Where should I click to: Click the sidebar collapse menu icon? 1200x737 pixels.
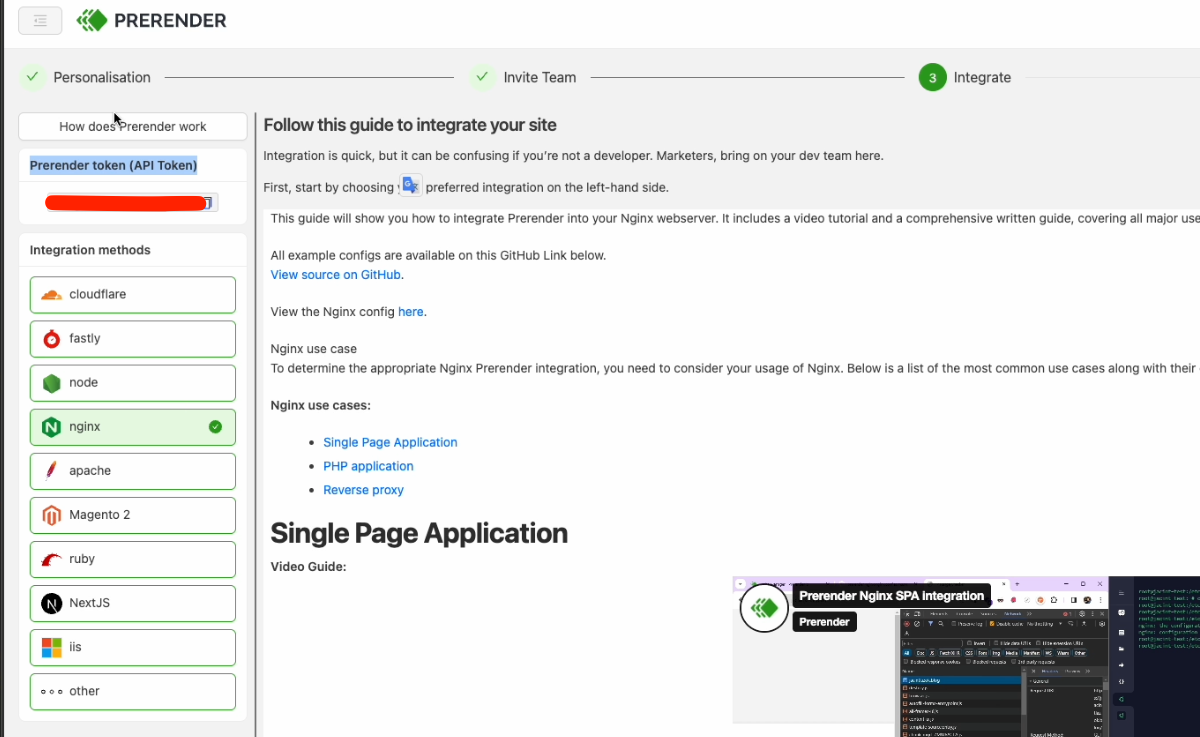(40, 21)
